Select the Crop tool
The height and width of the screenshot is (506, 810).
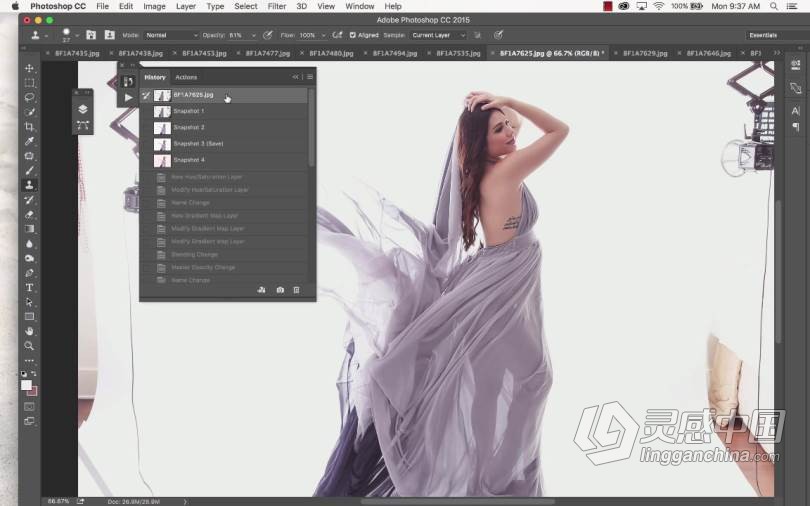click(29, 126)
